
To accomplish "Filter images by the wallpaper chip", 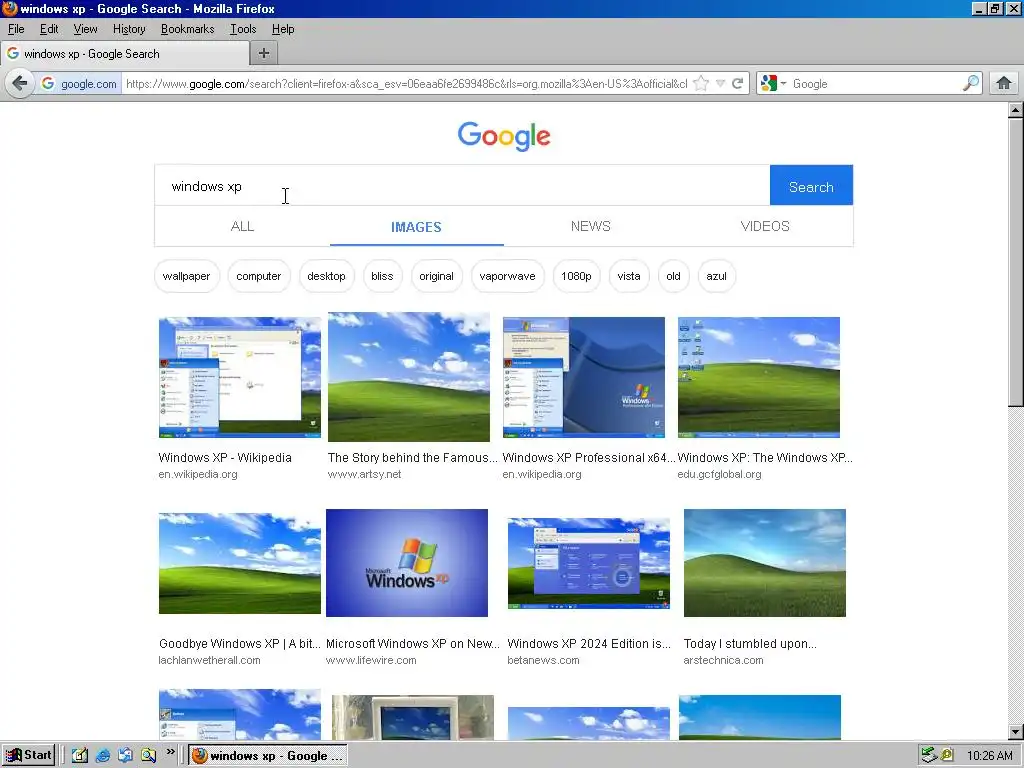I will point(187,276).
